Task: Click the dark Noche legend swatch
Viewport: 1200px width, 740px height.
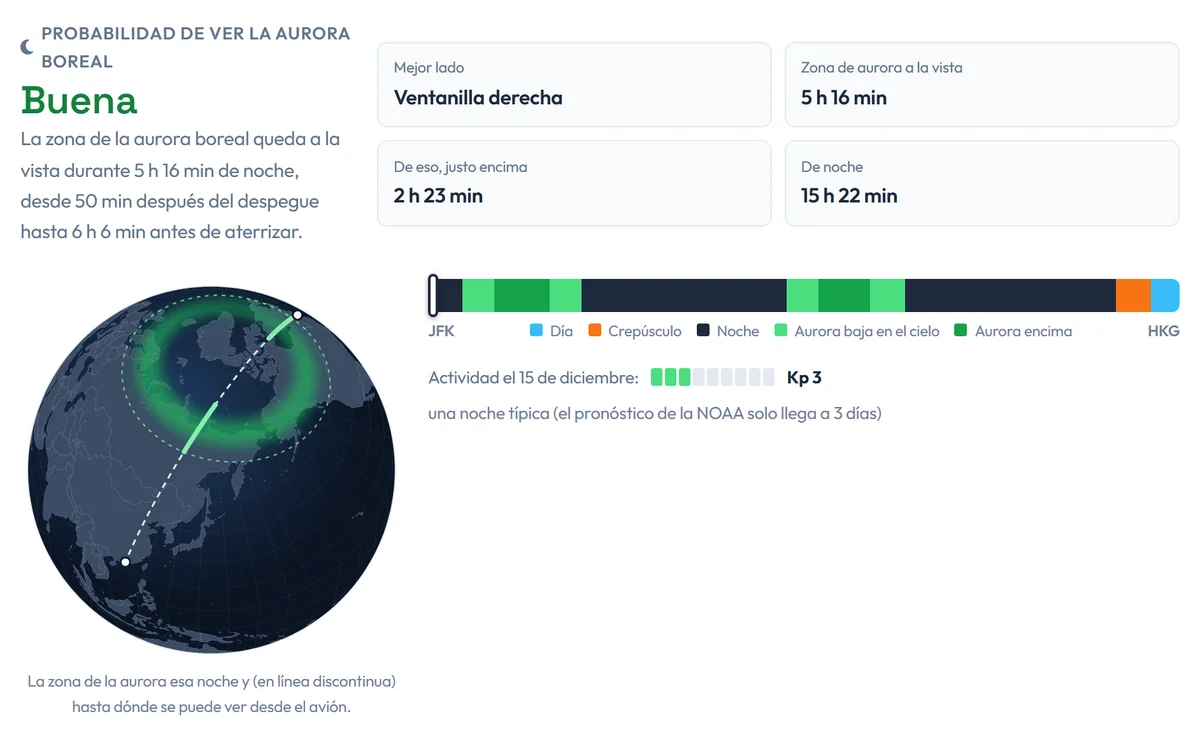Action: [x=703, y=331]
